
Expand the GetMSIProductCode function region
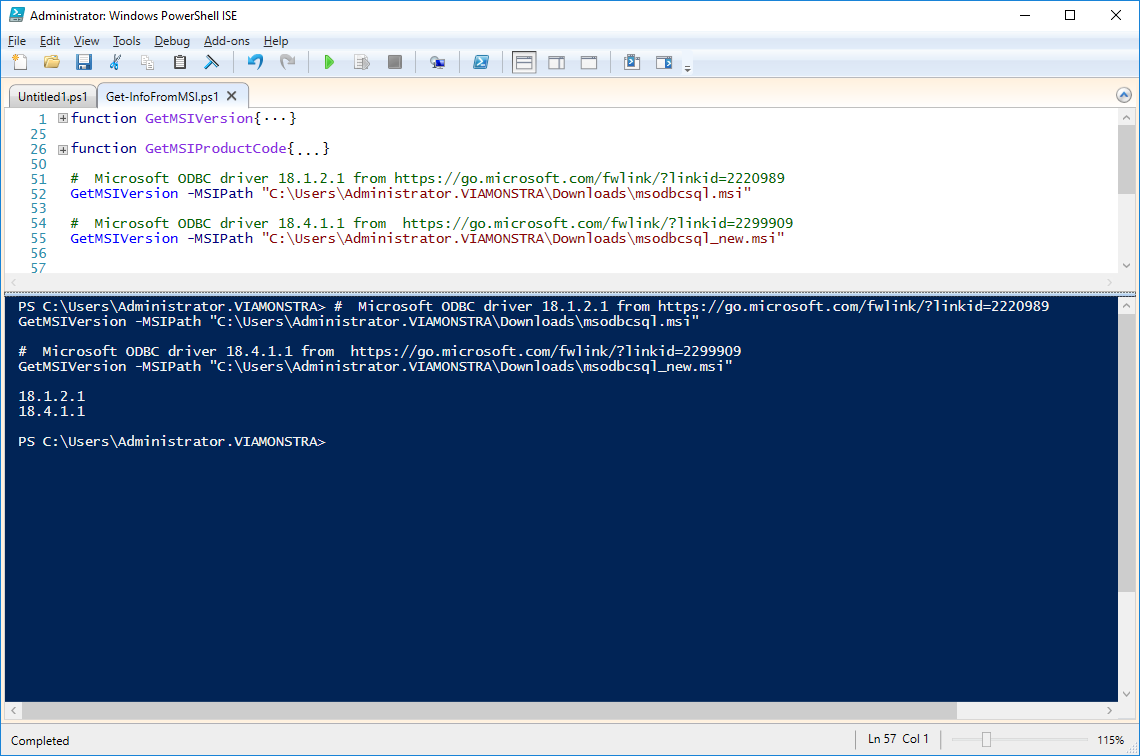tap(63, 150)
